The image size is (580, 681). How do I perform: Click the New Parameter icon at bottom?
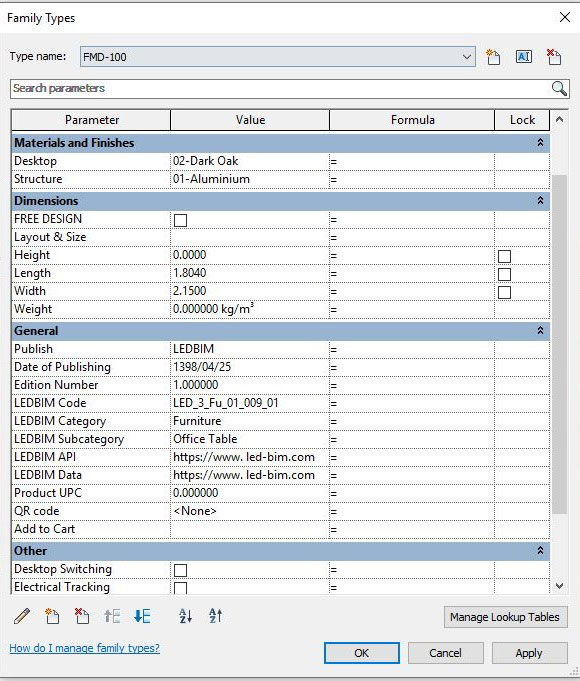tap(52, 616)
